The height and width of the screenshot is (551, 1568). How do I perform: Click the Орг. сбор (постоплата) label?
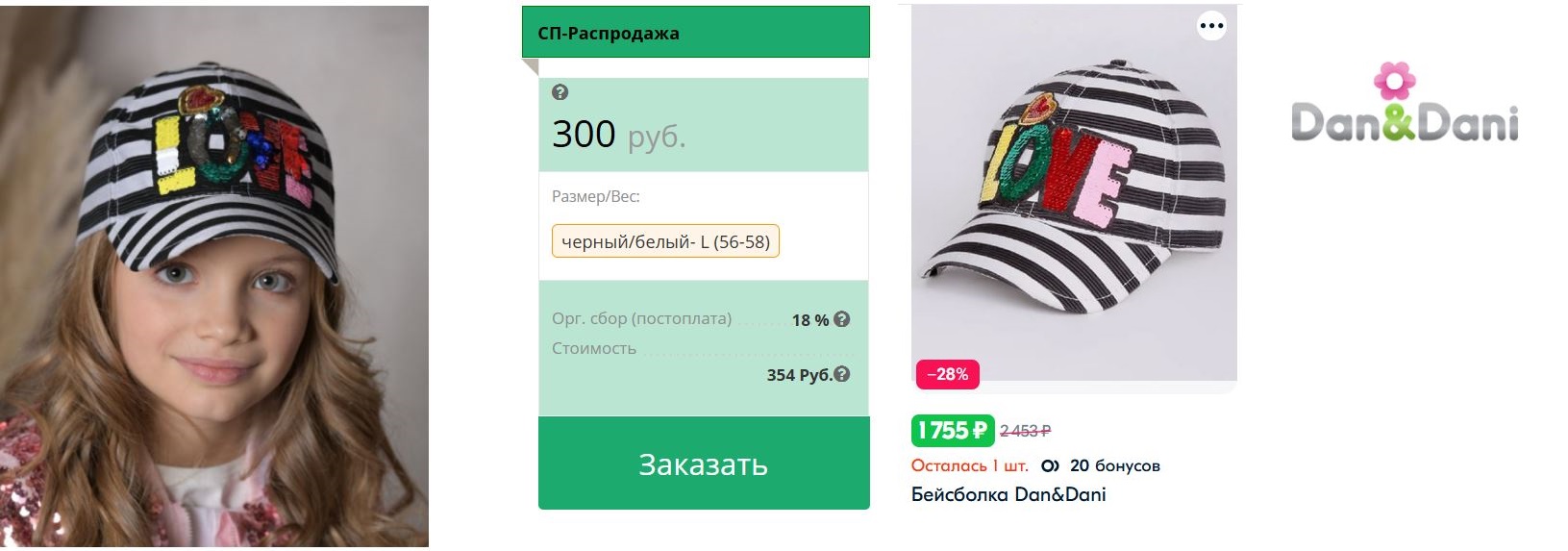click(641, 318)
